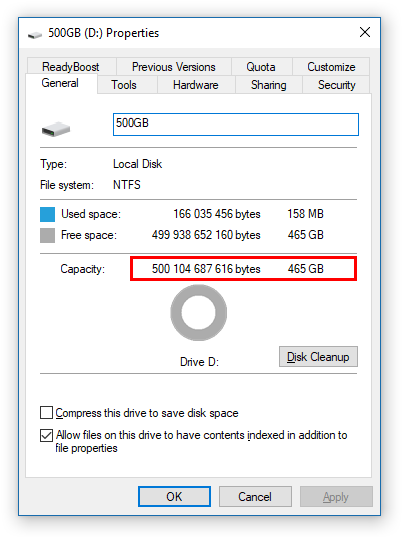Click the "File system:" label
This screenshot has height=537, width=402.
(x=67, y=185)
